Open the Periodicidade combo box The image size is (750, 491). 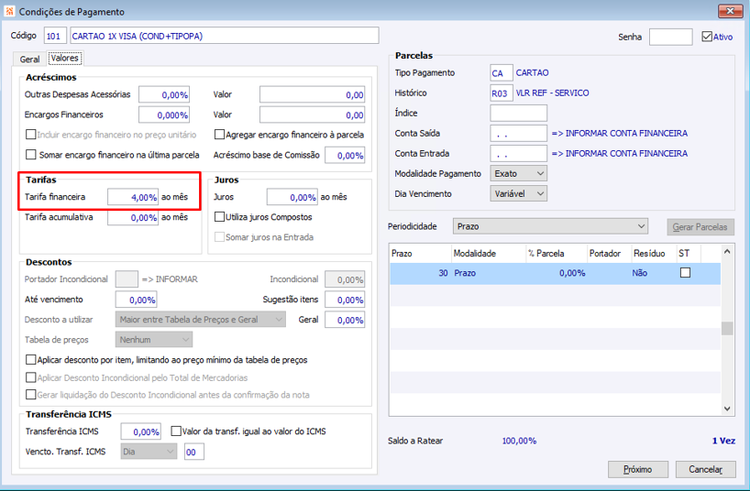550,226
